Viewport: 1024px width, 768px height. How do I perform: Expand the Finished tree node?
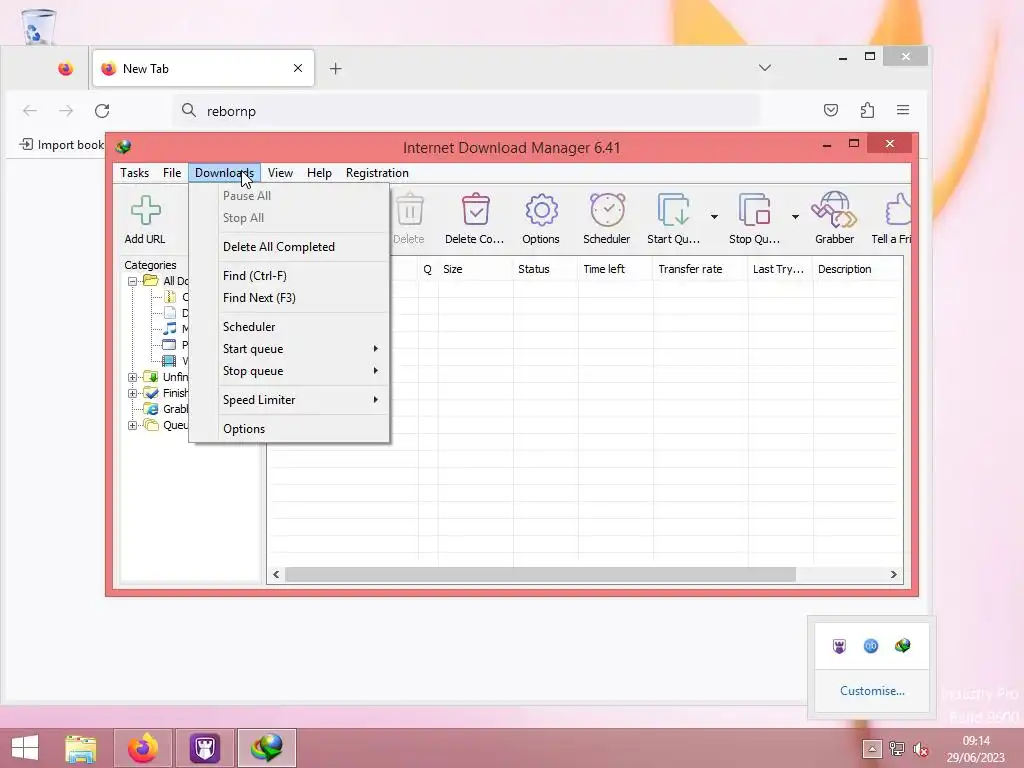tap(133, 393)
